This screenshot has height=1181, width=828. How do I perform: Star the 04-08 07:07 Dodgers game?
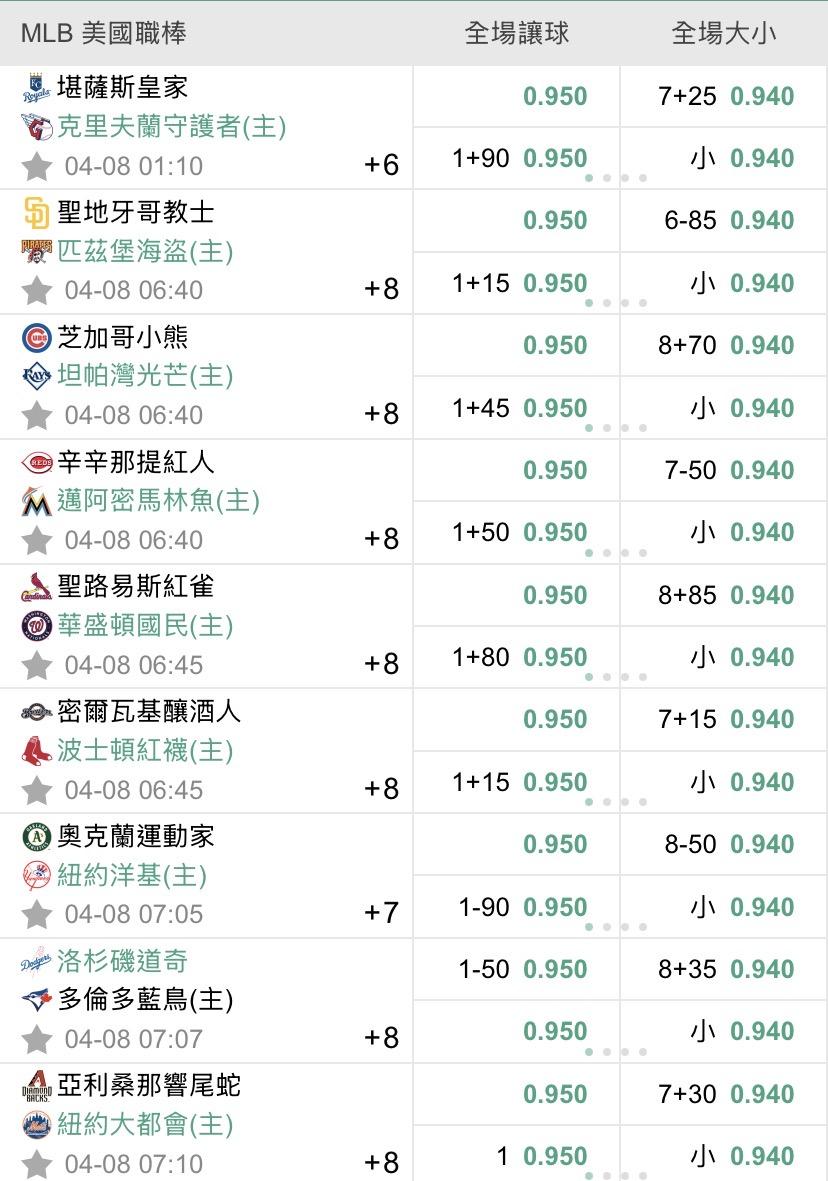click(37, 1039)
